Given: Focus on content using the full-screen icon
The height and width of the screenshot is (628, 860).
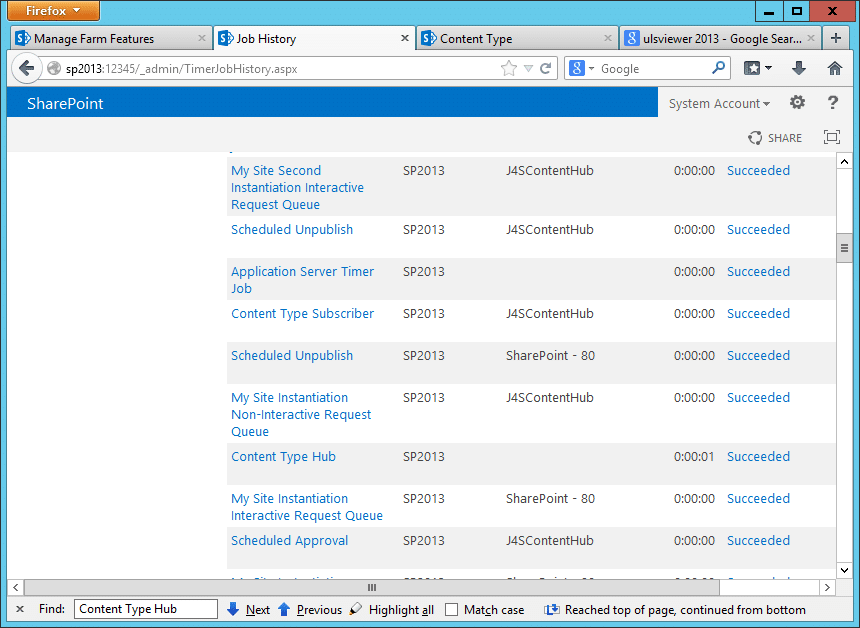Looking at the screenshot, I should [x=831, y=137].
